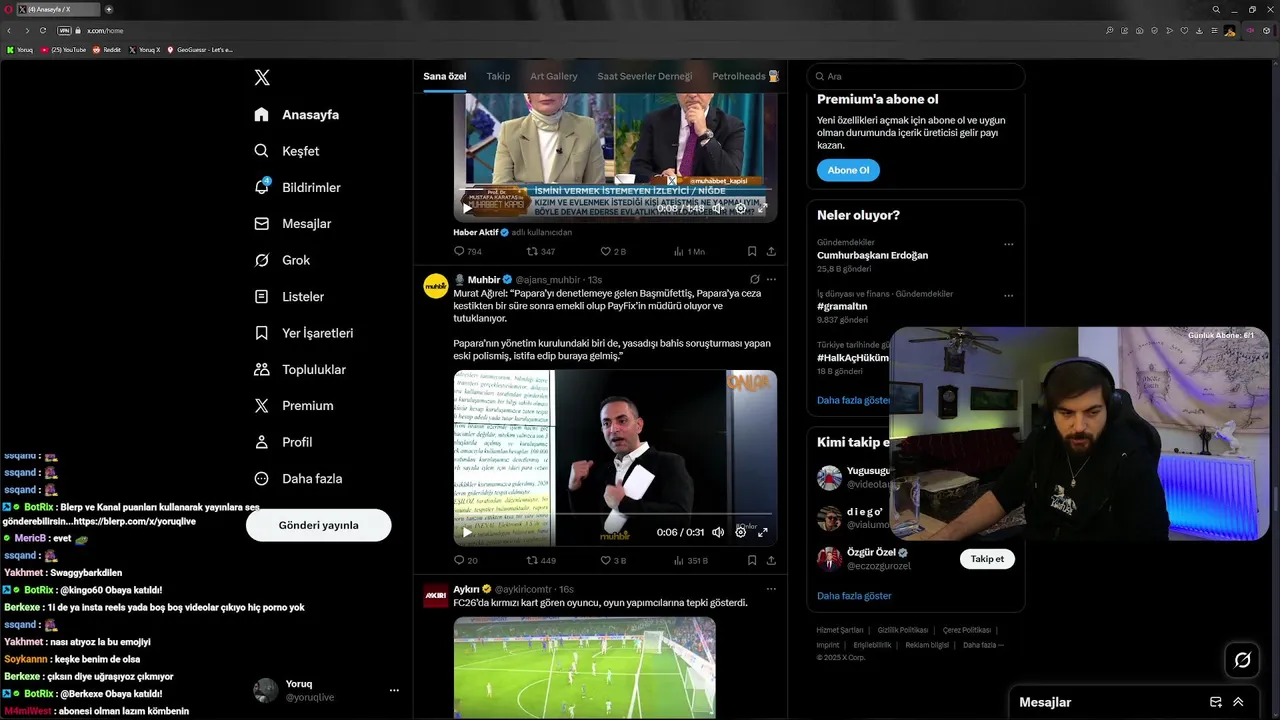The height and width of the screenshot is (720, 1280).
Task: Share the Haber Aktif post
Action: click(771, 252)
